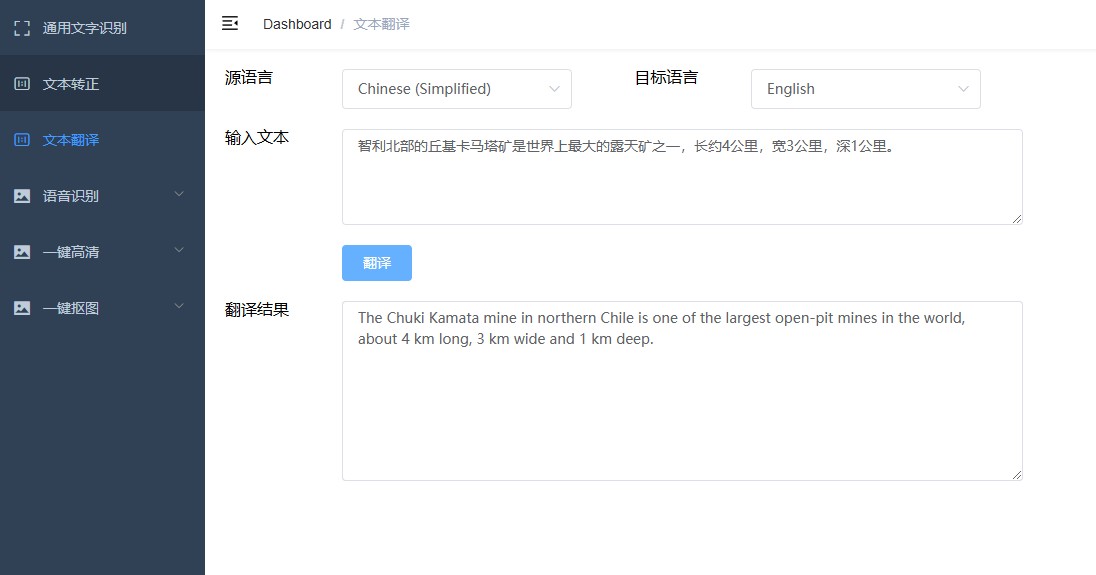Click the 目标语言 label
This screenshot has height=575, width=1096.
coord(666,78)
